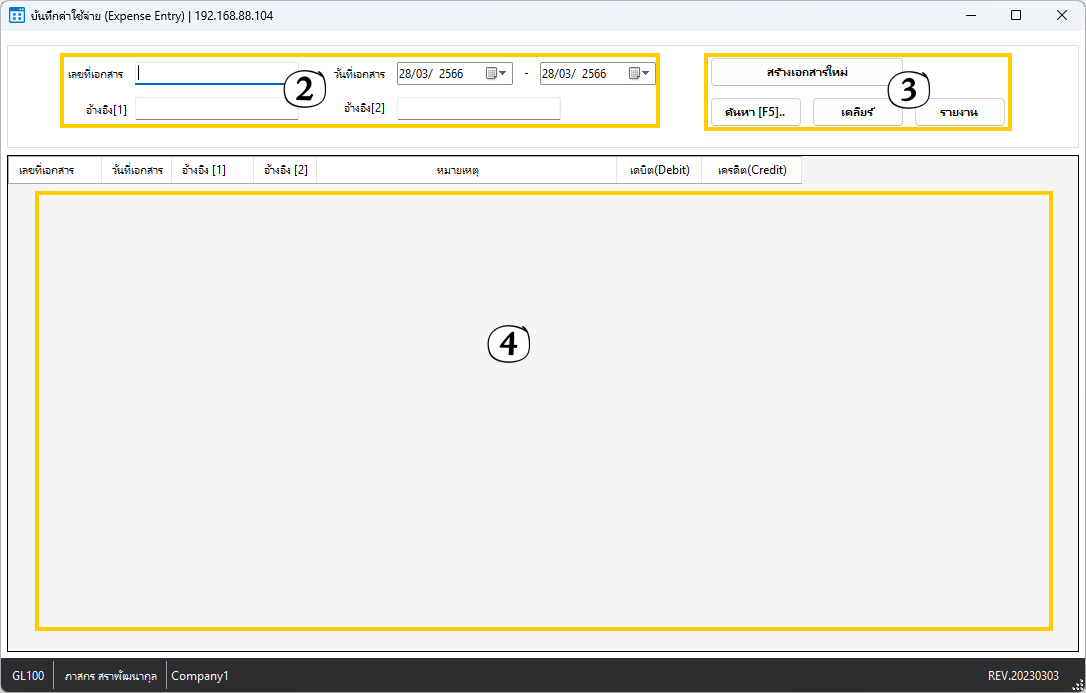1086x693 pixels.
Task: Open the รายงาน report button
Action: [x=959, y=112]
